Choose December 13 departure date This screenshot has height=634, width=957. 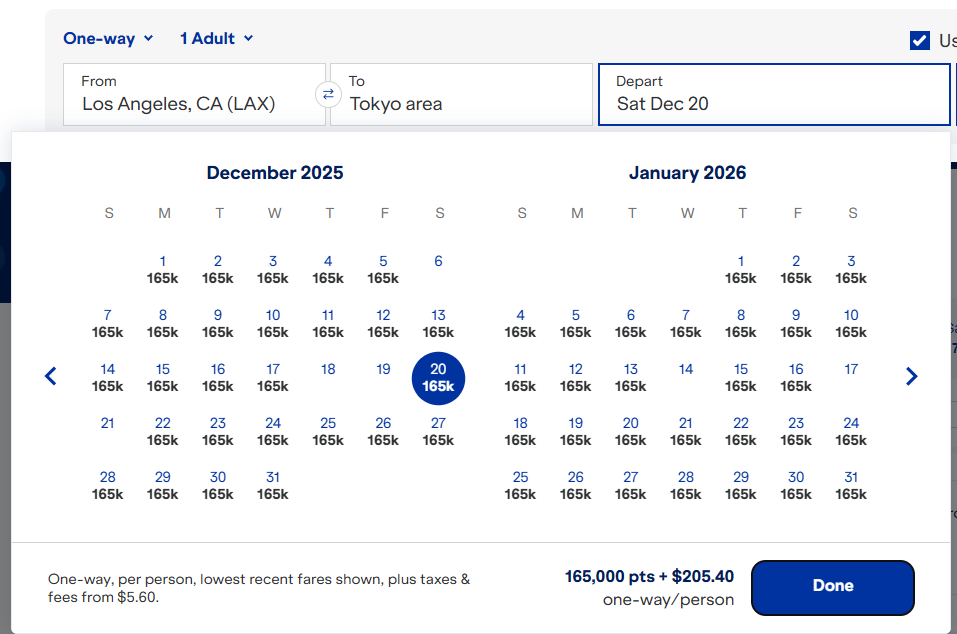click(x=438, y=324)
